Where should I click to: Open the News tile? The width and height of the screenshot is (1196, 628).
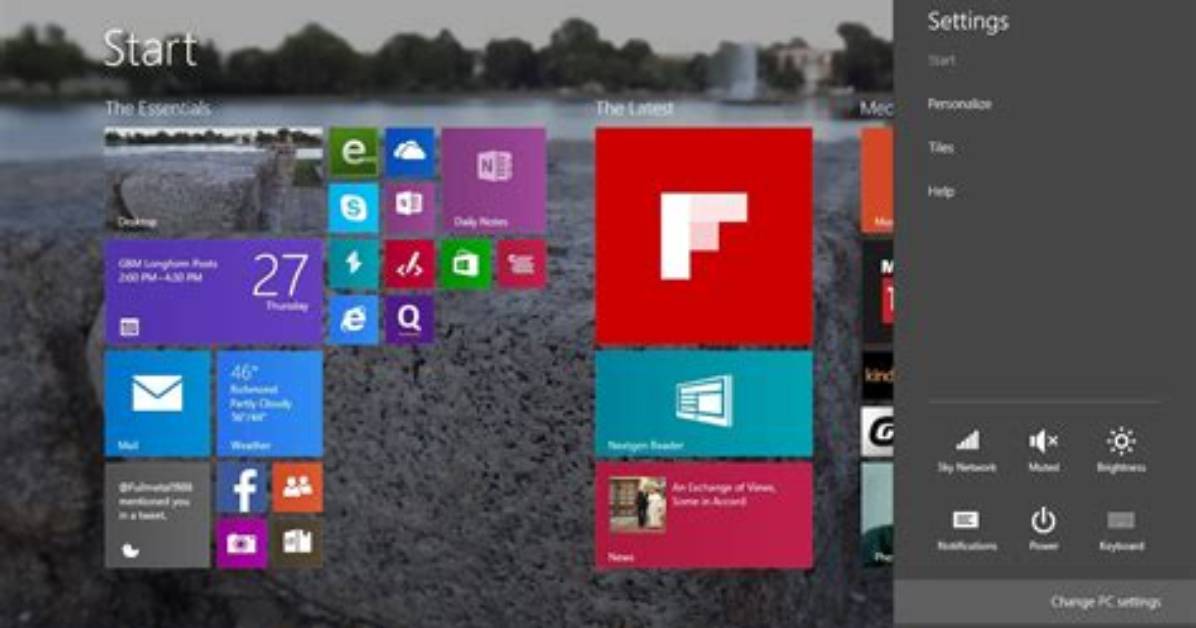[x=703, y=514]
